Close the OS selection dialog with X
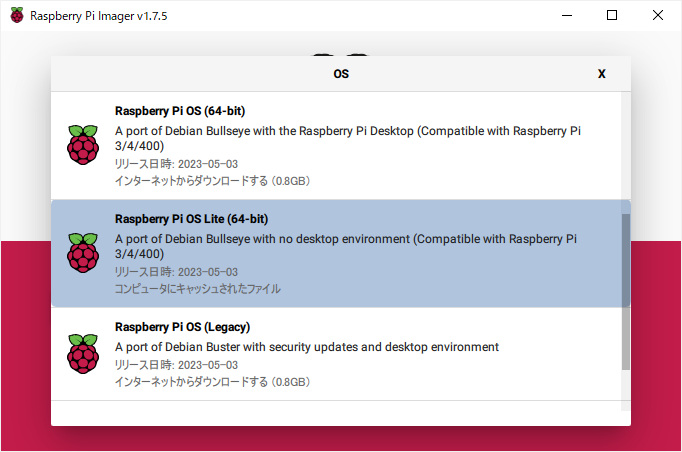The image size is (682, 452). pyautogui.click(x=602, y=74)
